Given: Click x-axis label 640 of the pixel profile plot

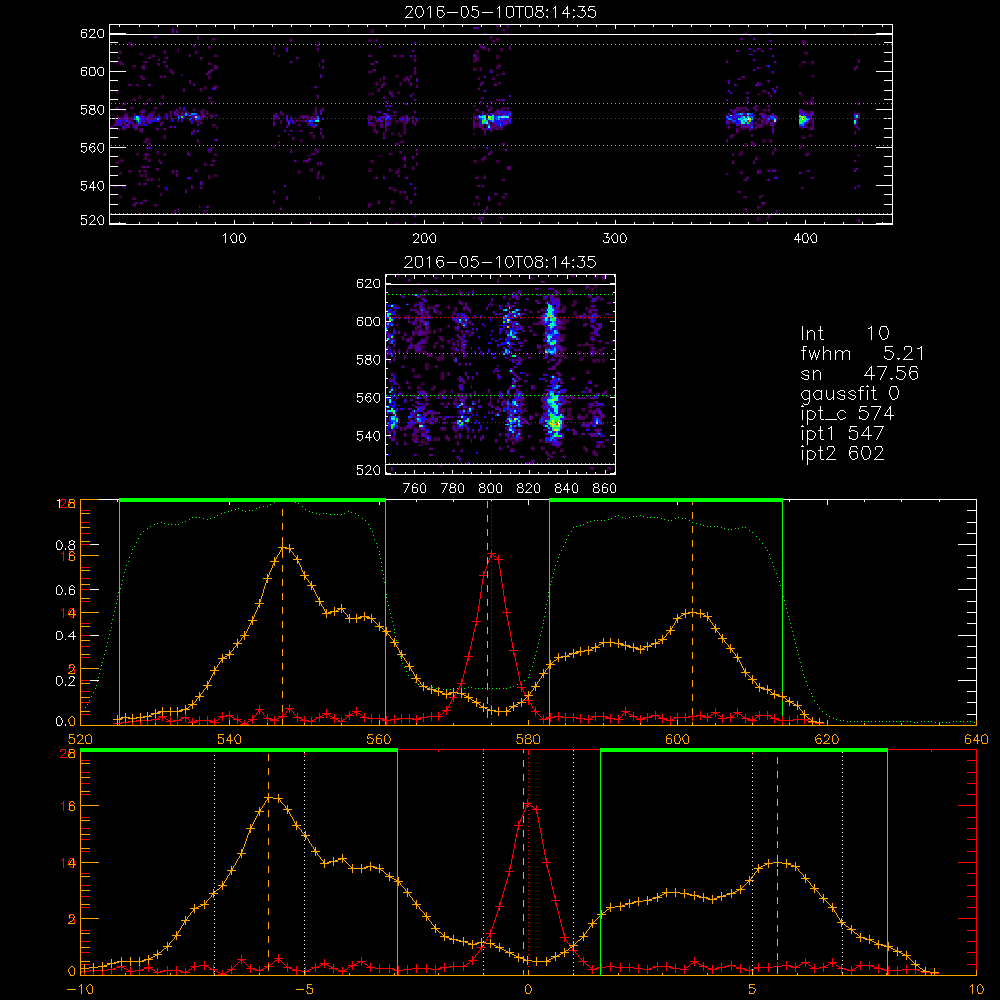Looking at the screenshot, I should tap(976, 740).
